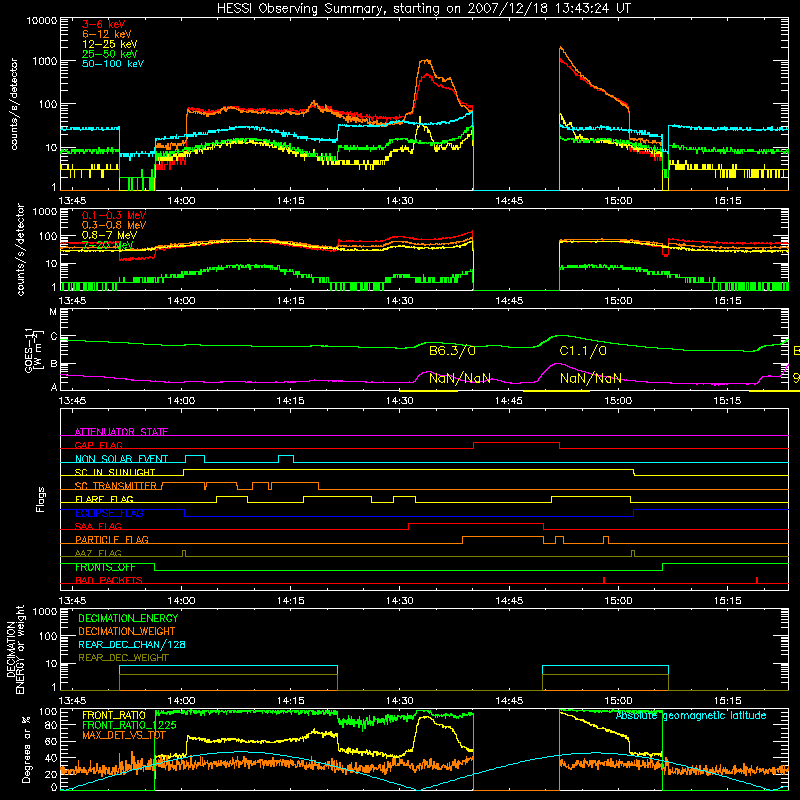Click the raised GAP_FLAG segment
The width and height of the screenshot is (800, 800).
coord(516,443)
